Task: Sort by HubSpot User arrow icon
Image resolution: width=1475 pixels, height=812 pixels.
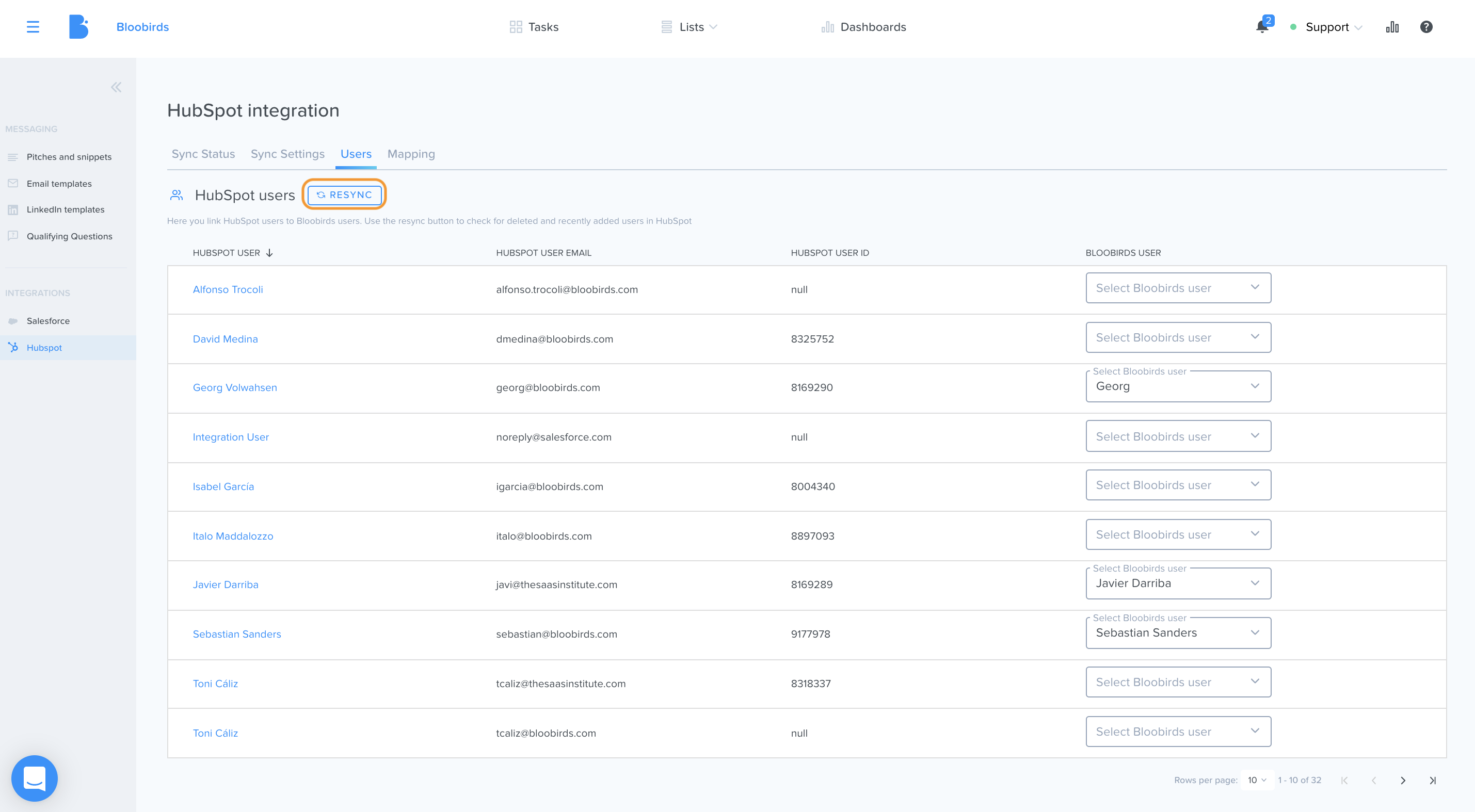Action: 269,253
